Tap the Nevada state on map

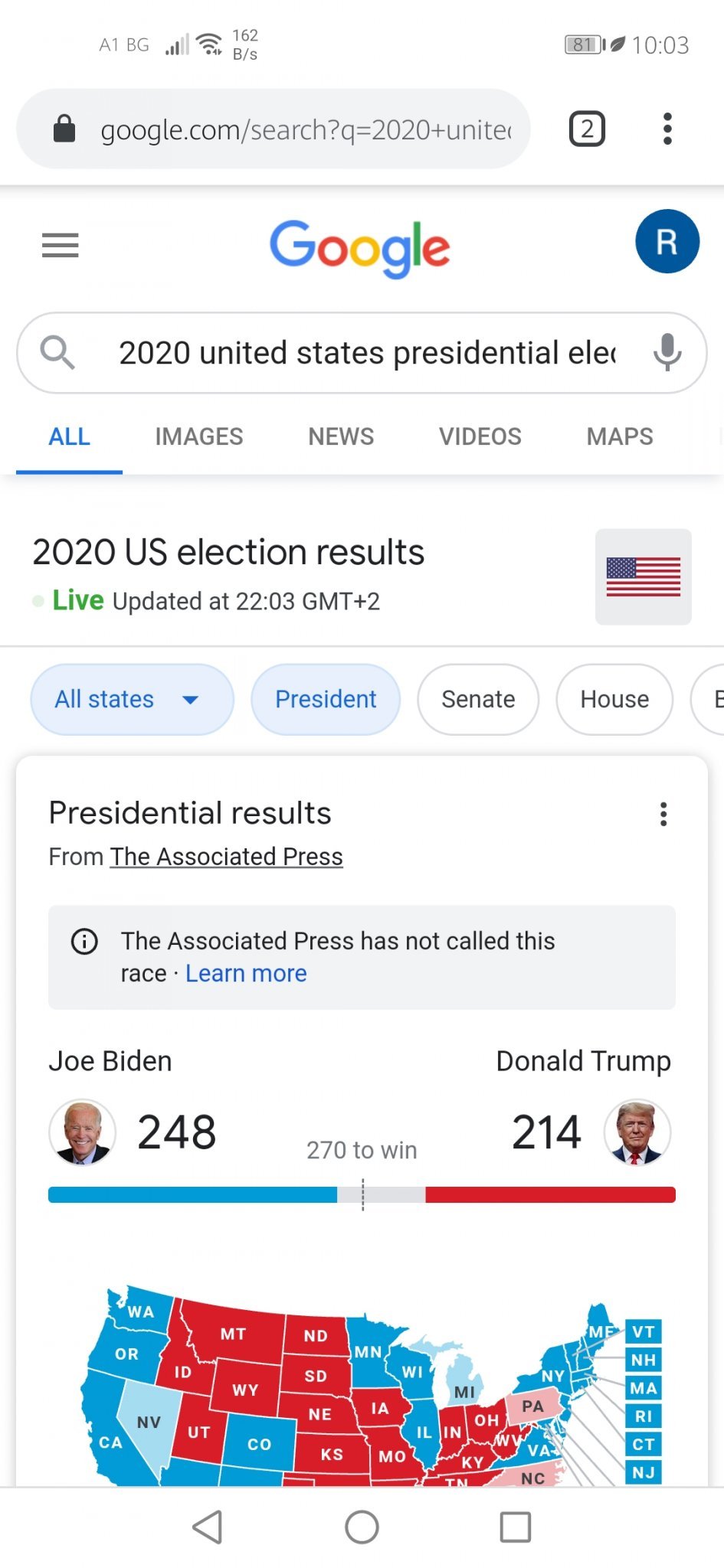click(x=148, y=1423)
